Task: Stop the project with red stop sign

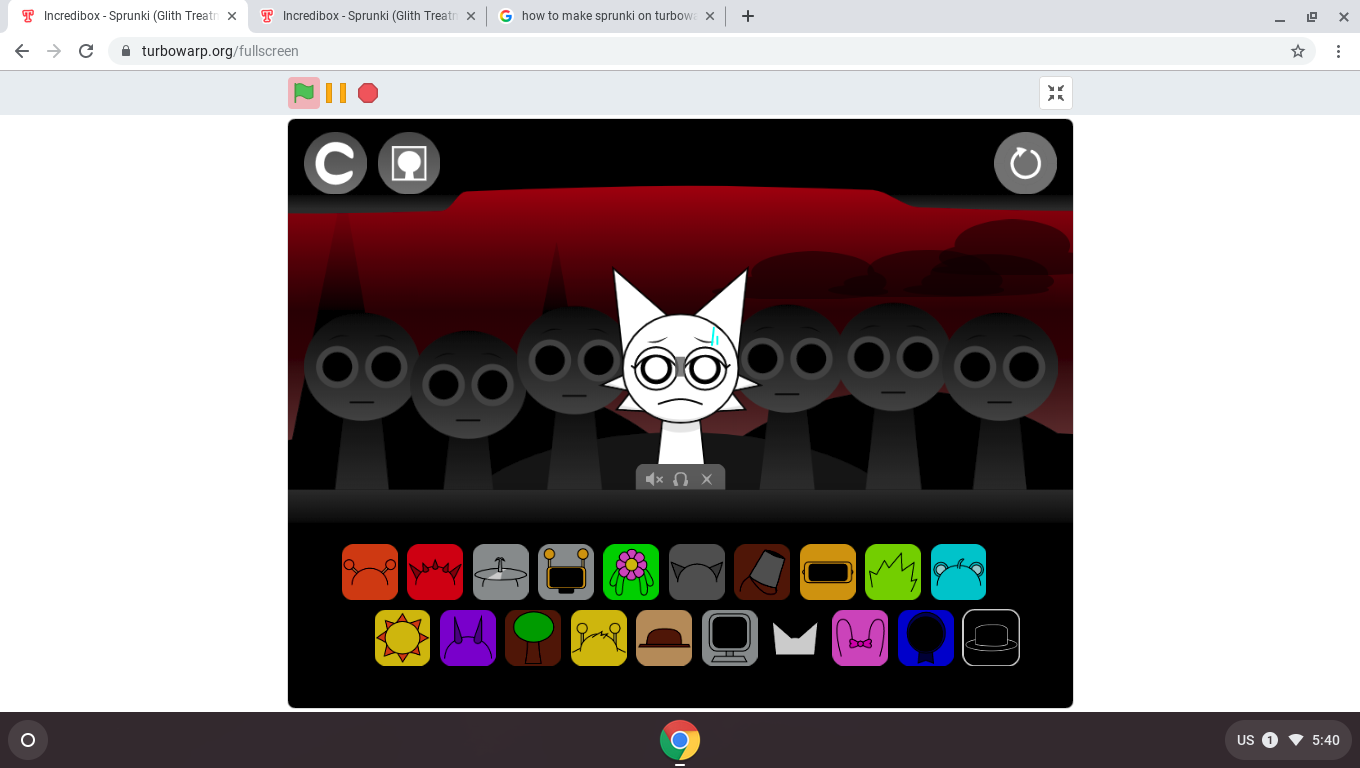Action: (x=368, y=93)
